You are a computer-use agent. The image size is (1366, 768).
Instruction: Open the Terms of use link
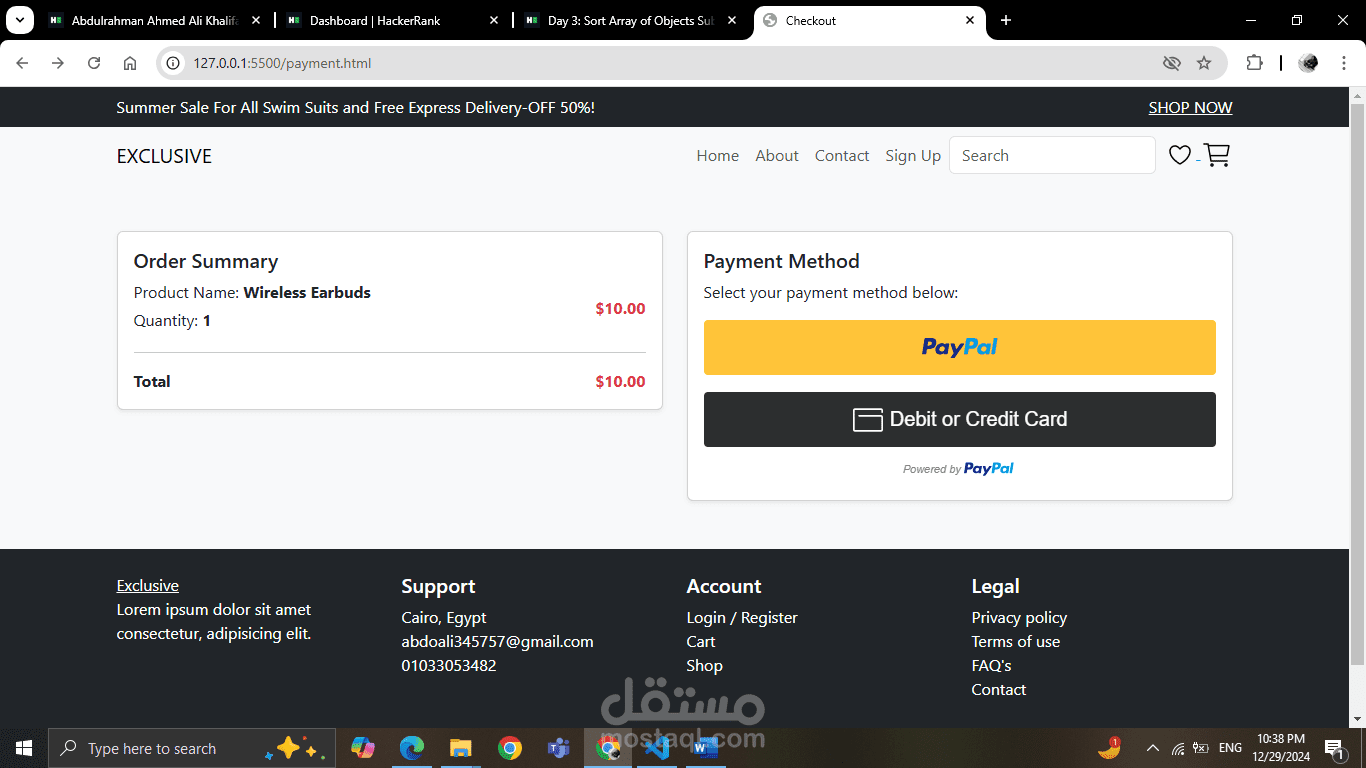coord(1015,641)
